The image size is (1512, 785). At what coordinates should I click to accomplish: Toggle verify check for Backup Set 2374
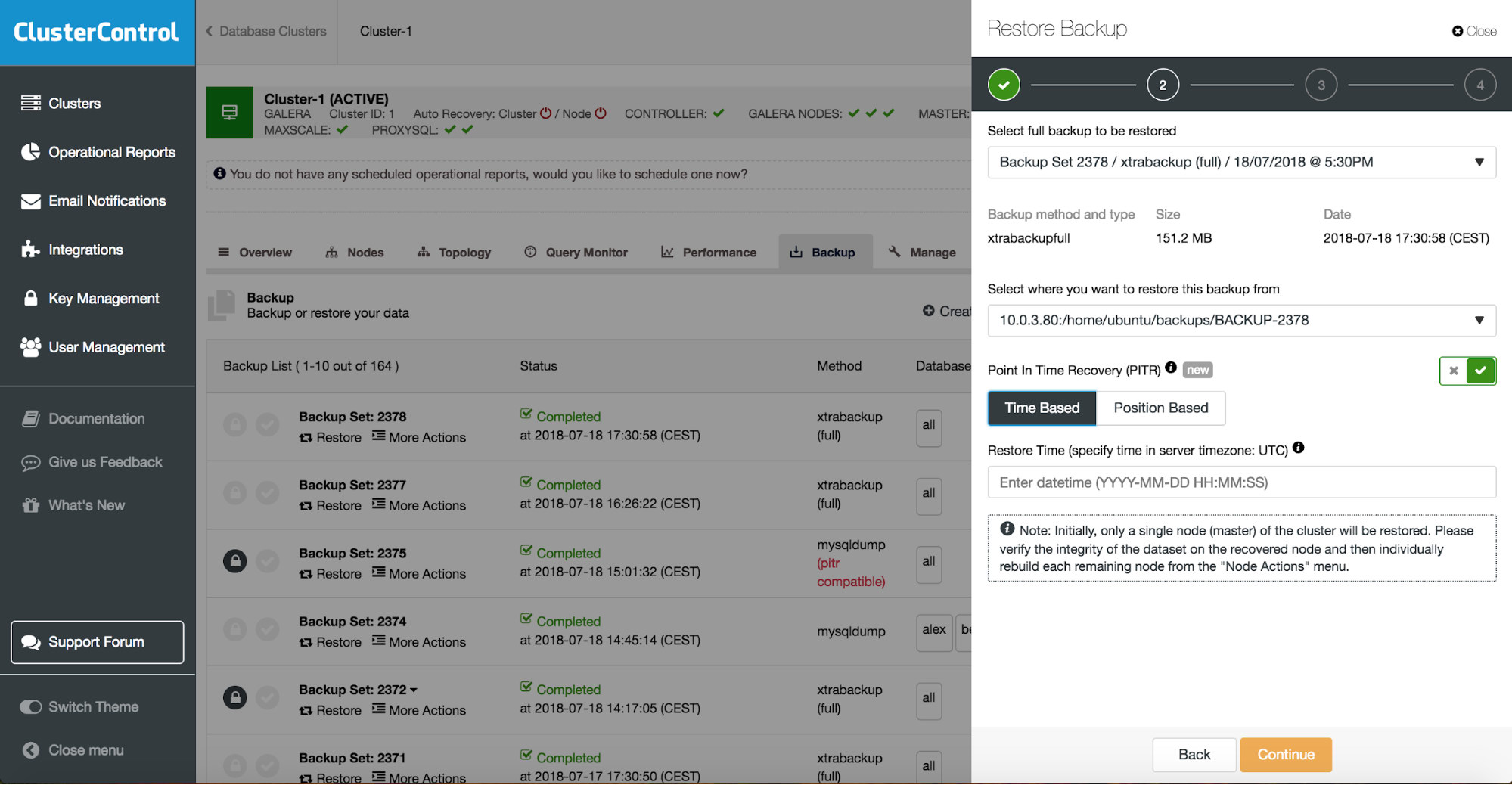[267, 629]
